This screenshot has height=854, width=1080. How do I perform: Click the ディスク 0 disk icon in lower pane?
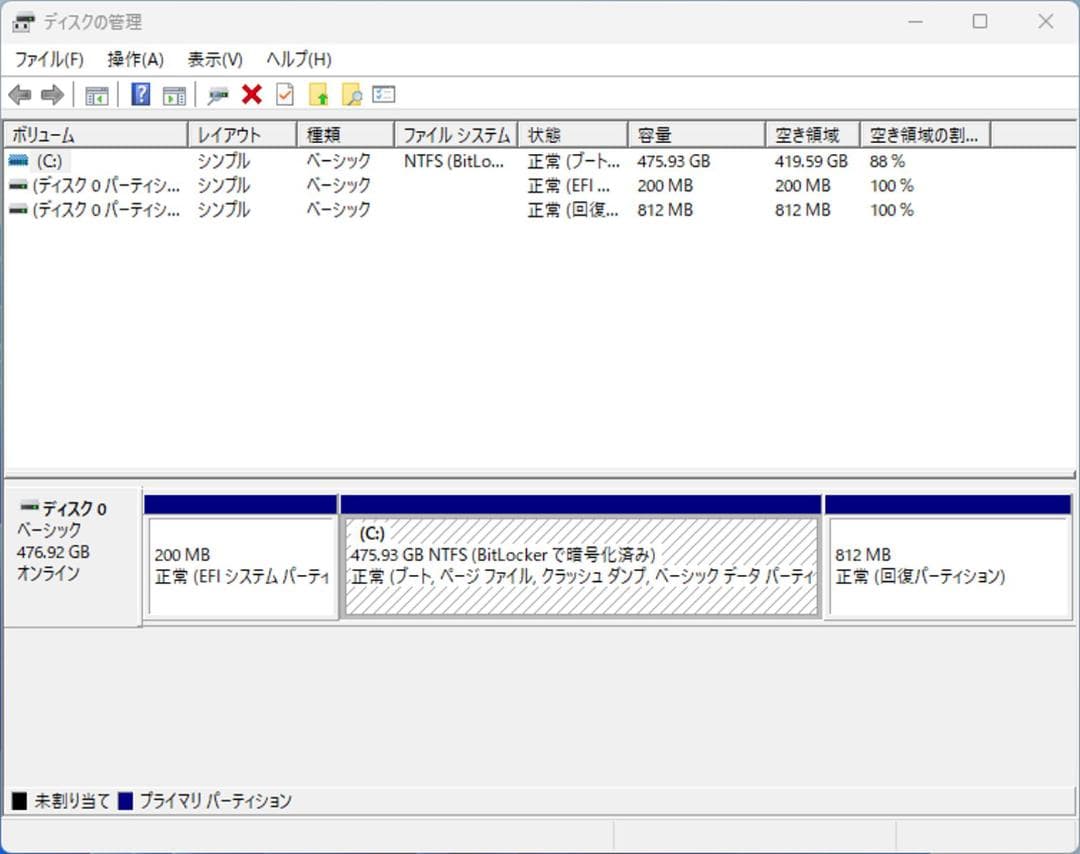pos(30,507)
